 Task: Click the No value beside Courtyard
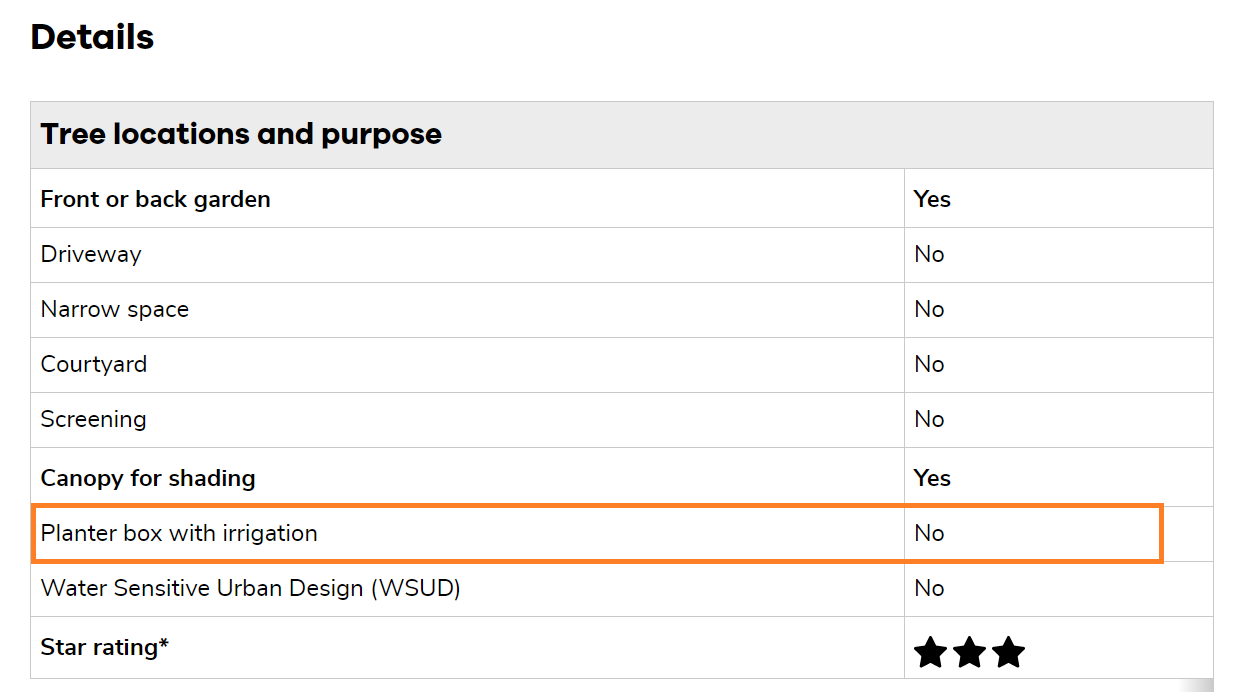click(x=929, y=364)
